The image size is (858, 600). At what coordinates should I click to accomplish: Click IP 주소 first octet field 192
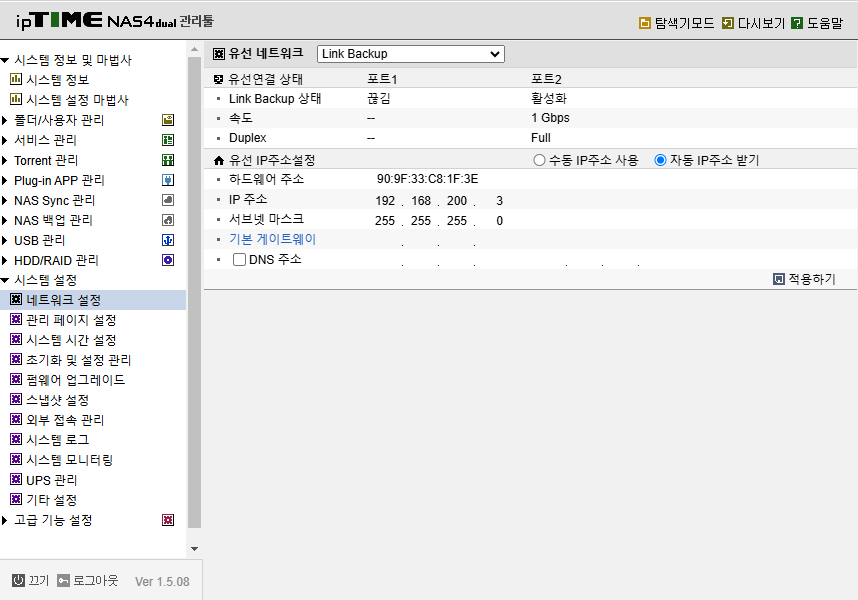(385, 201)
